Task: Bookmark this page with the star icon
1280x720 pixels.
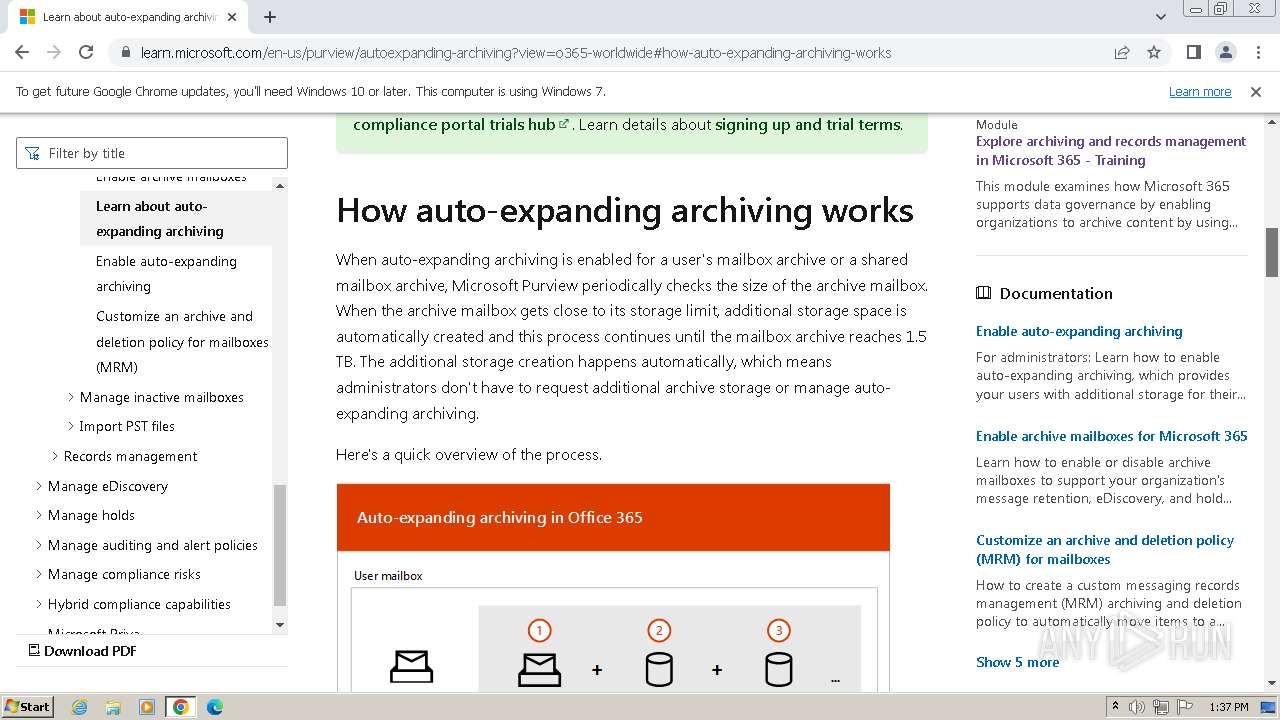Action: tap(1154, 52)
